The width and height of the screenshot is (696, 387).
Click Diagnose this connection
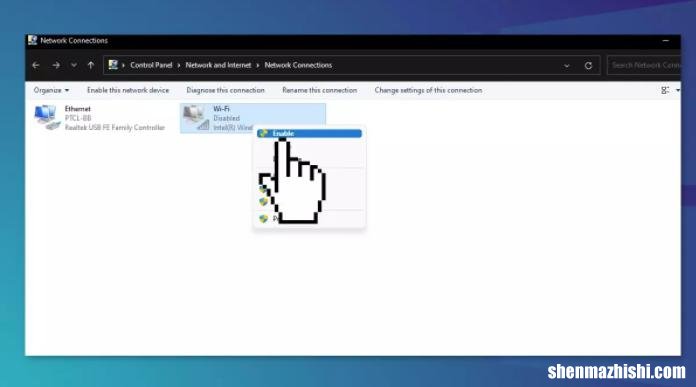225,90
